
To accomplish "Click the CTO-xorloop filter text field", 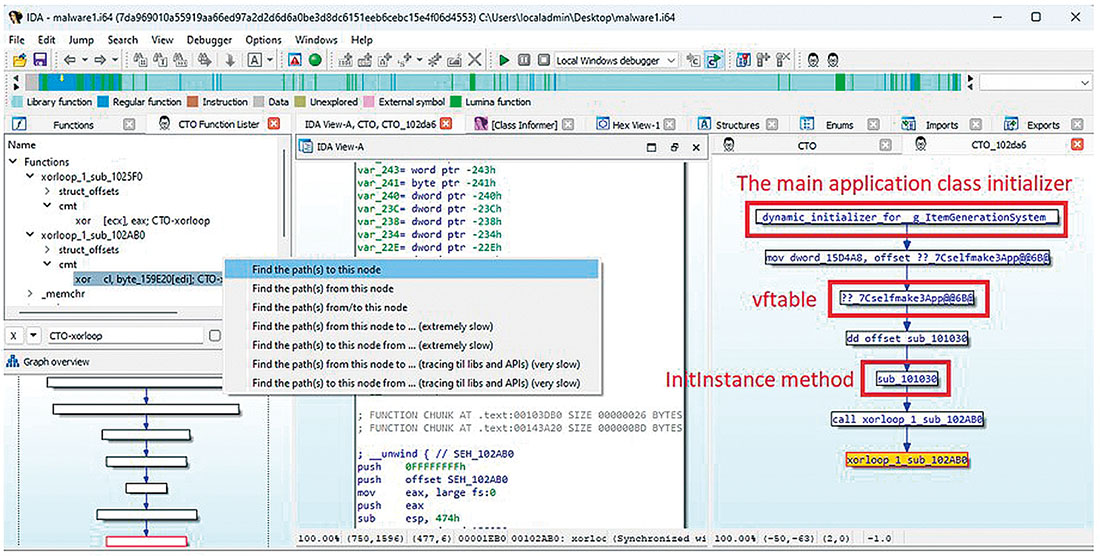I will pyautogui.click(x=120, y=336).
